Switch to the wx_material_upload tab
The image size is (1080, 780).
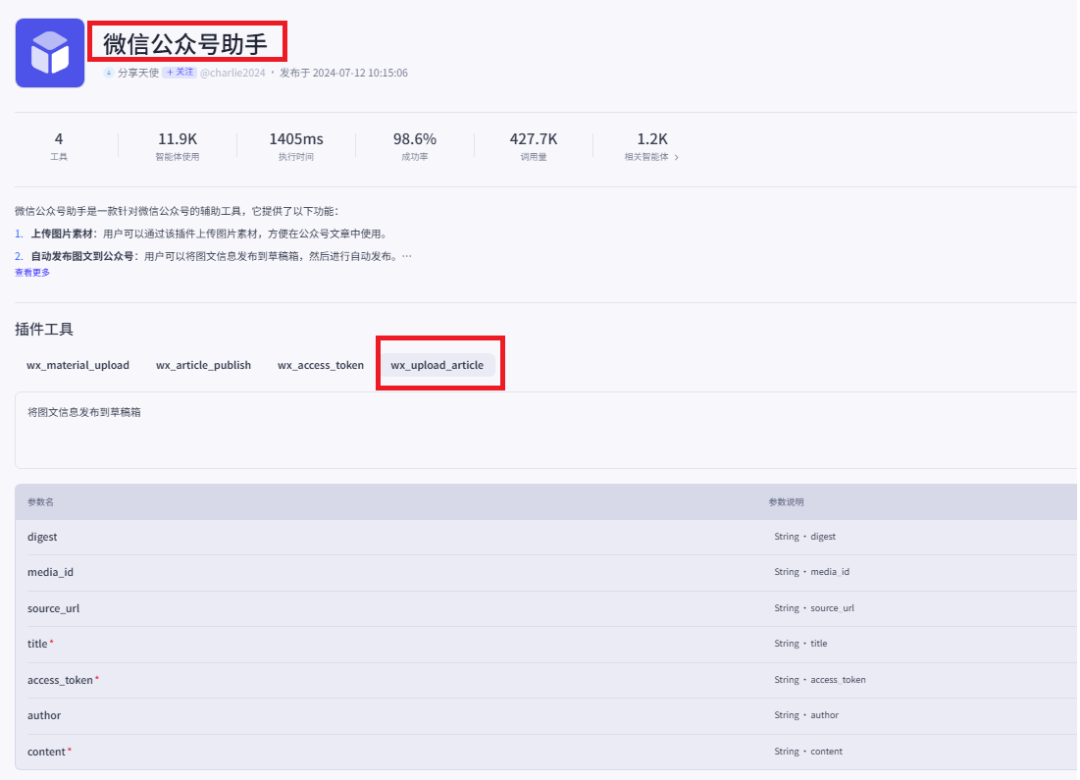click(x=78, y=365)
